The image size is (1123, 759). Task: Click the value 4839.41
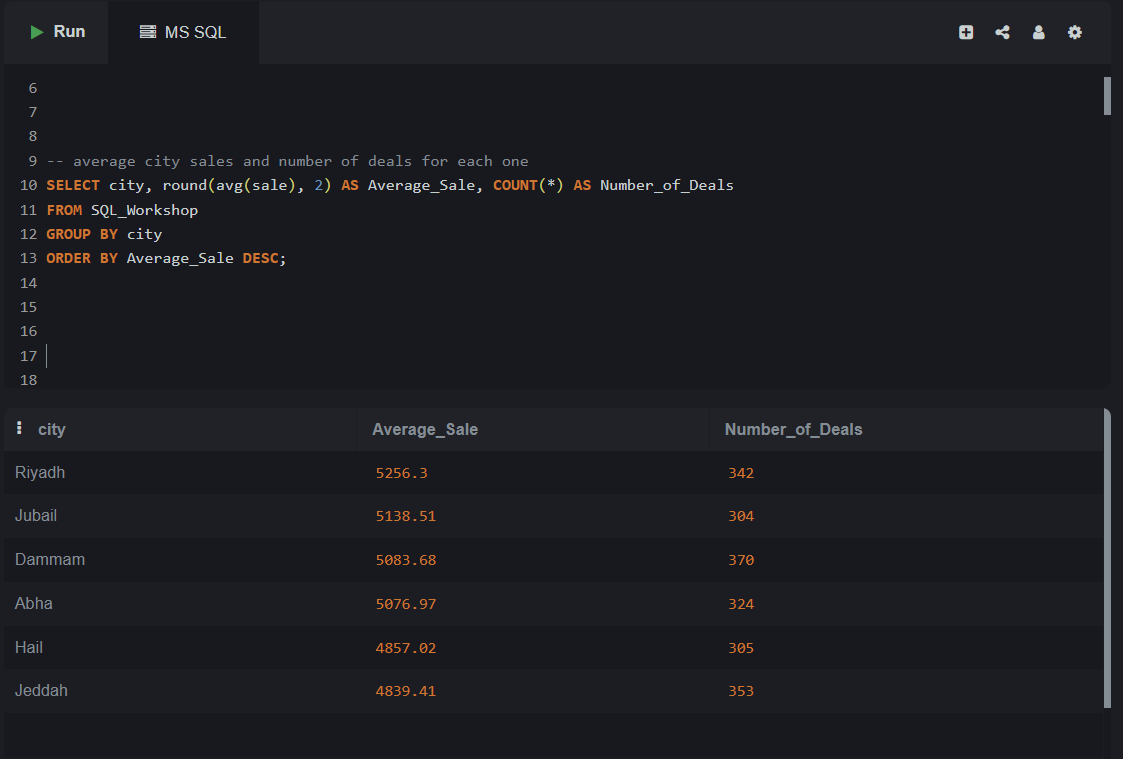point(406,691)
